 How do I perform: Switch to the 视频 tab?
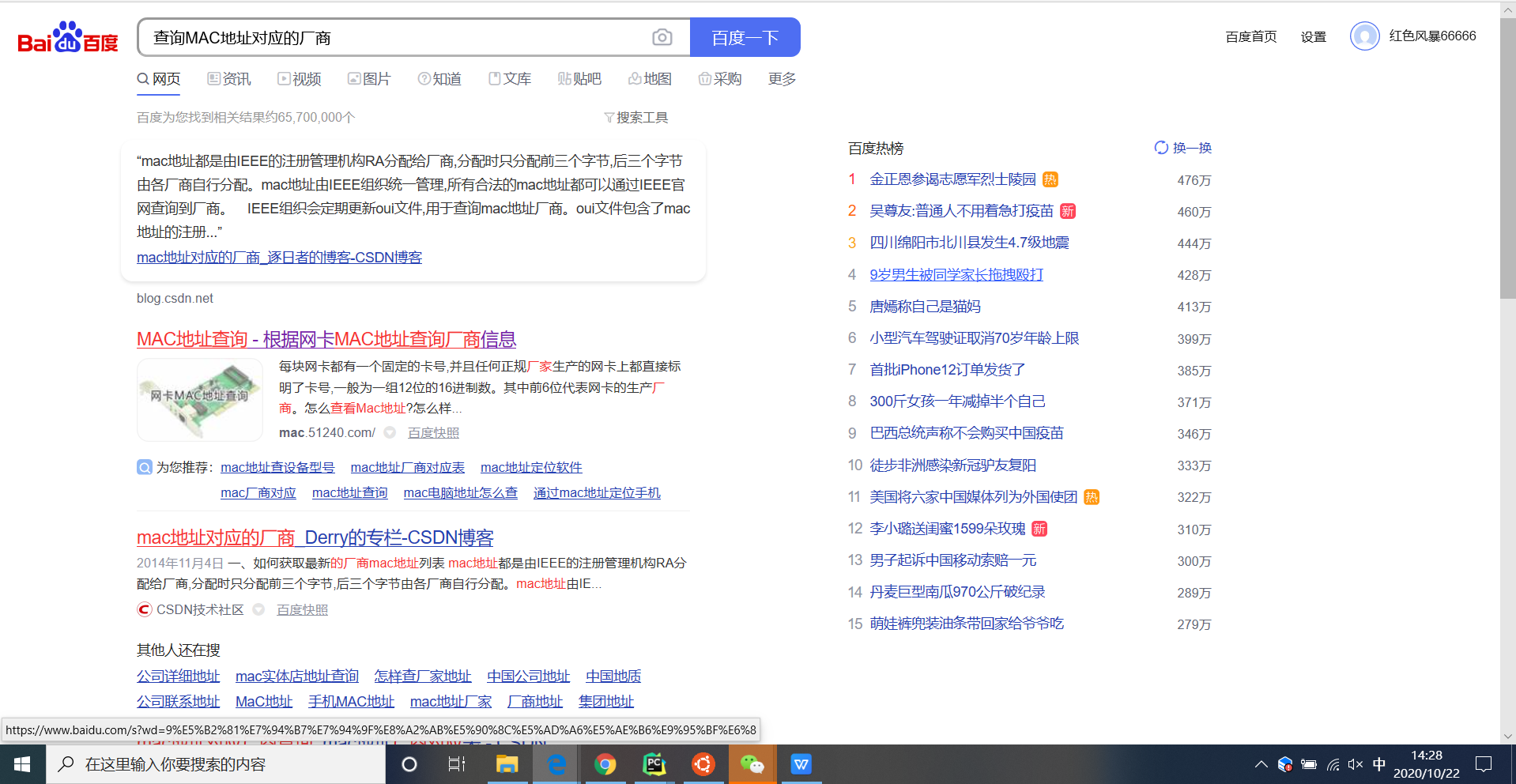300,79
